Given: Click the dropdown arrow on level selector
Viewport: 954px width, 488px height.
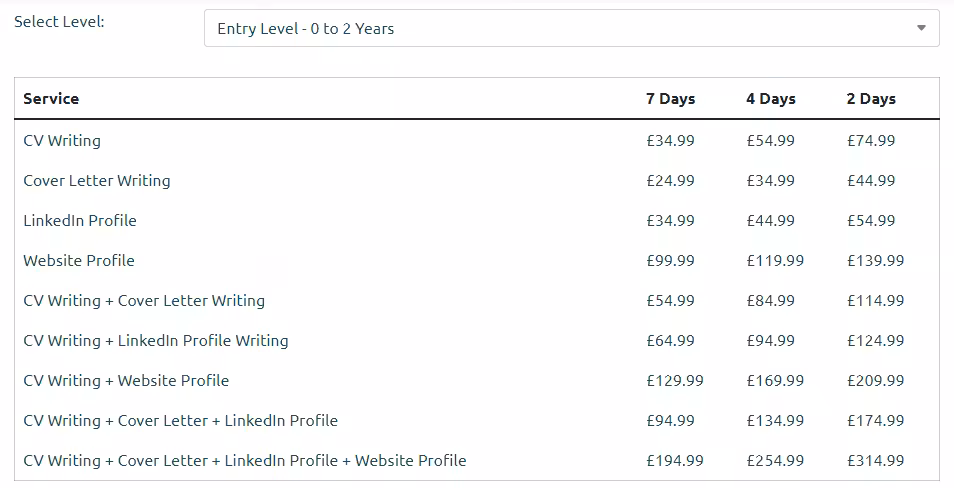Looking at the screenshot, I should (921, 28).
